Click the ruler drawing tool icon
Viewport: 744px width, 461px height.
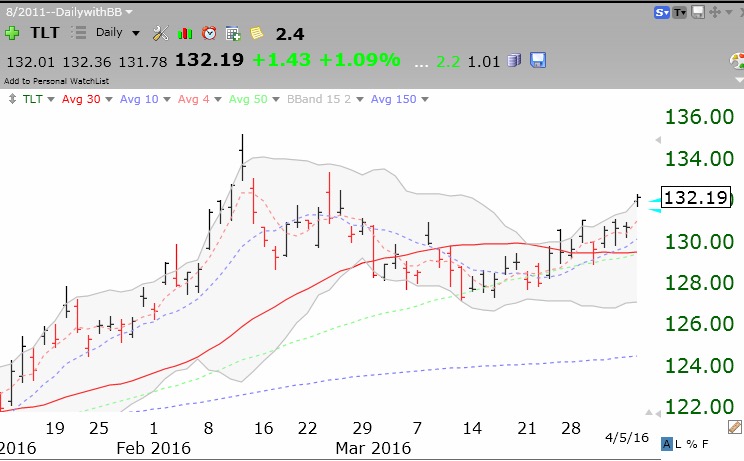coord(735,427)
